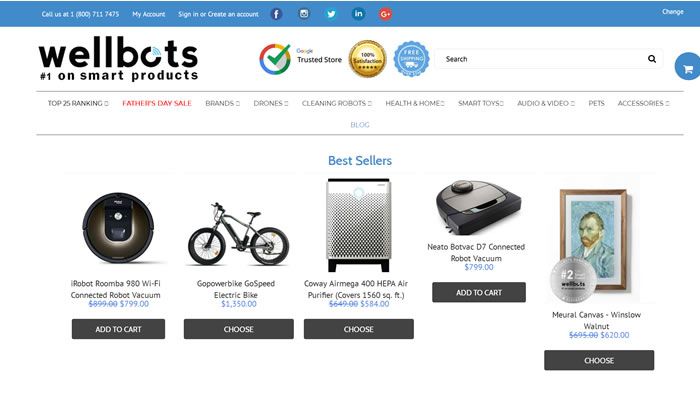
Task: Open the Facebook social icon
Action: pos(276,14)
